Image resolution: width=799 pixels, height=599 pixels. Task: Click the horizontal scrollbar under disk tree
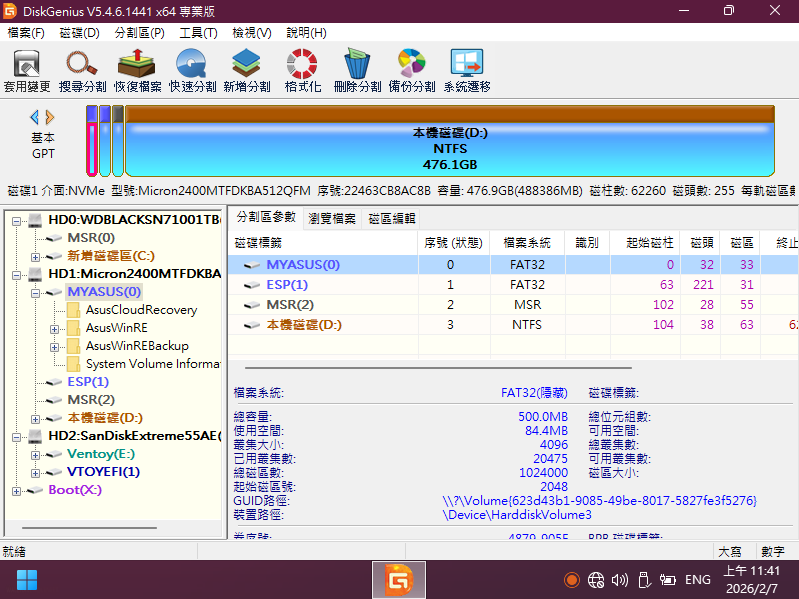click(x=89, y=528)
